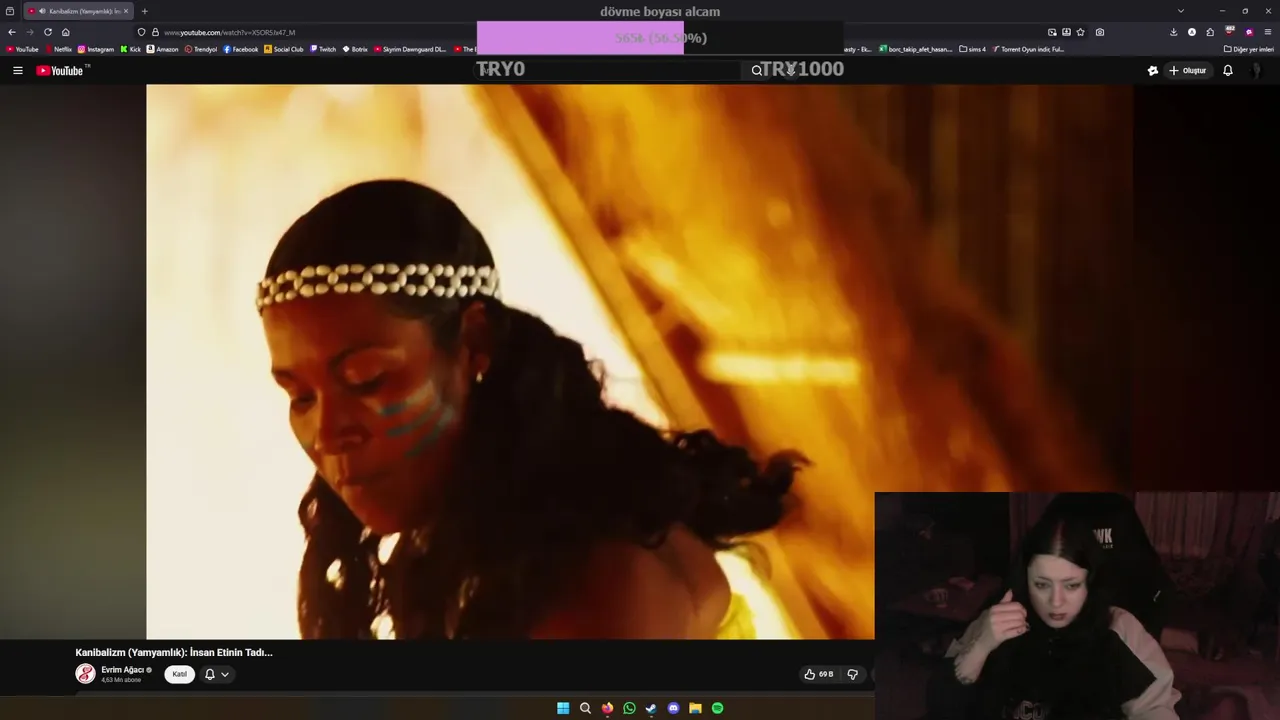Open the Kick bookmark
Viewport: 1280px width, 720px height.
click(x=131, y=49)
